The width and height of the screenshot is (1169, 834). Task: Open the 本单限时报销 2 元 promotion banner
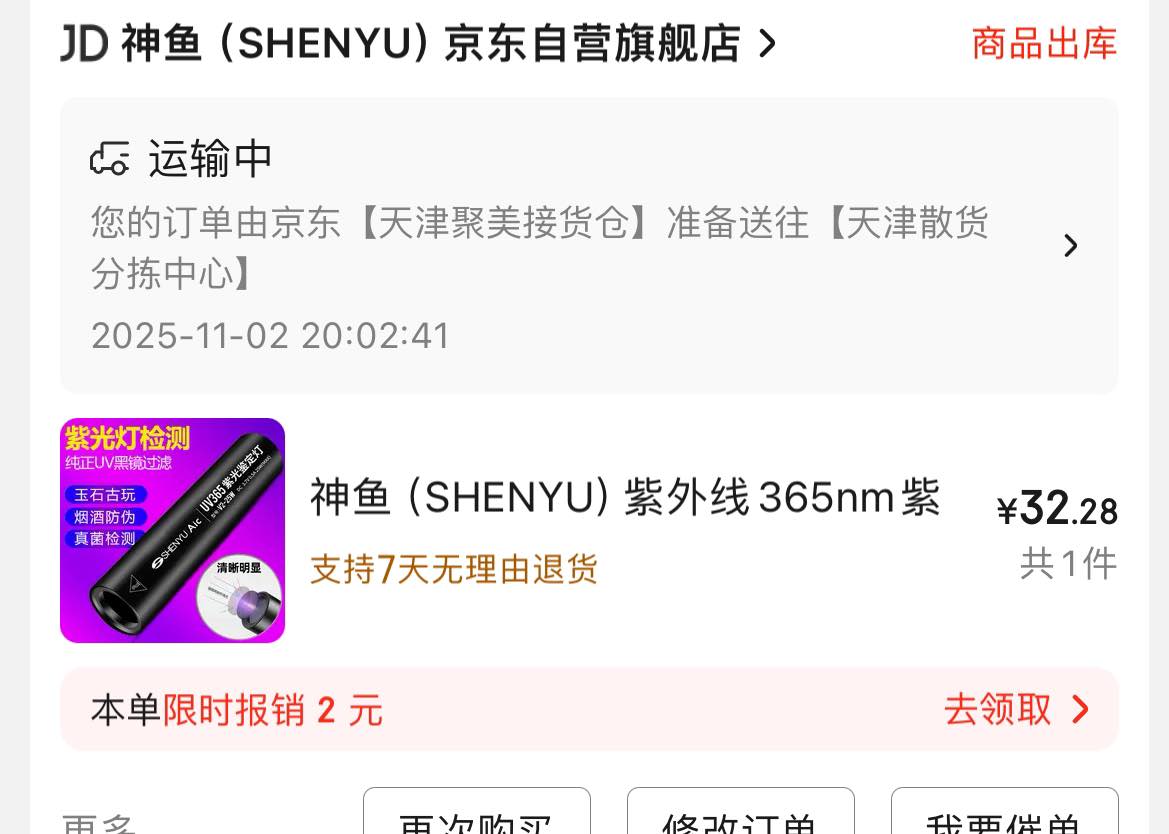pyautogui.click(x=589, y=709)
